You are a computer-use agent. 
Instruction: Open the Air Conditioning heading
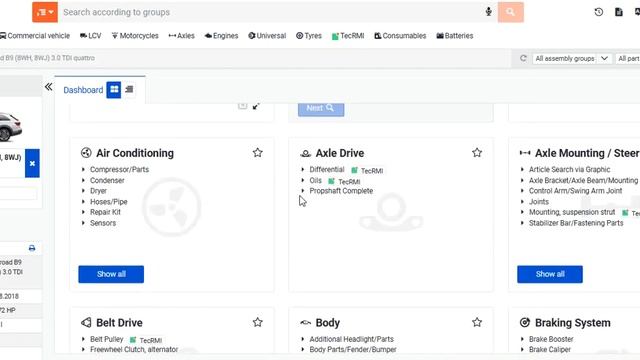(135, 153)
